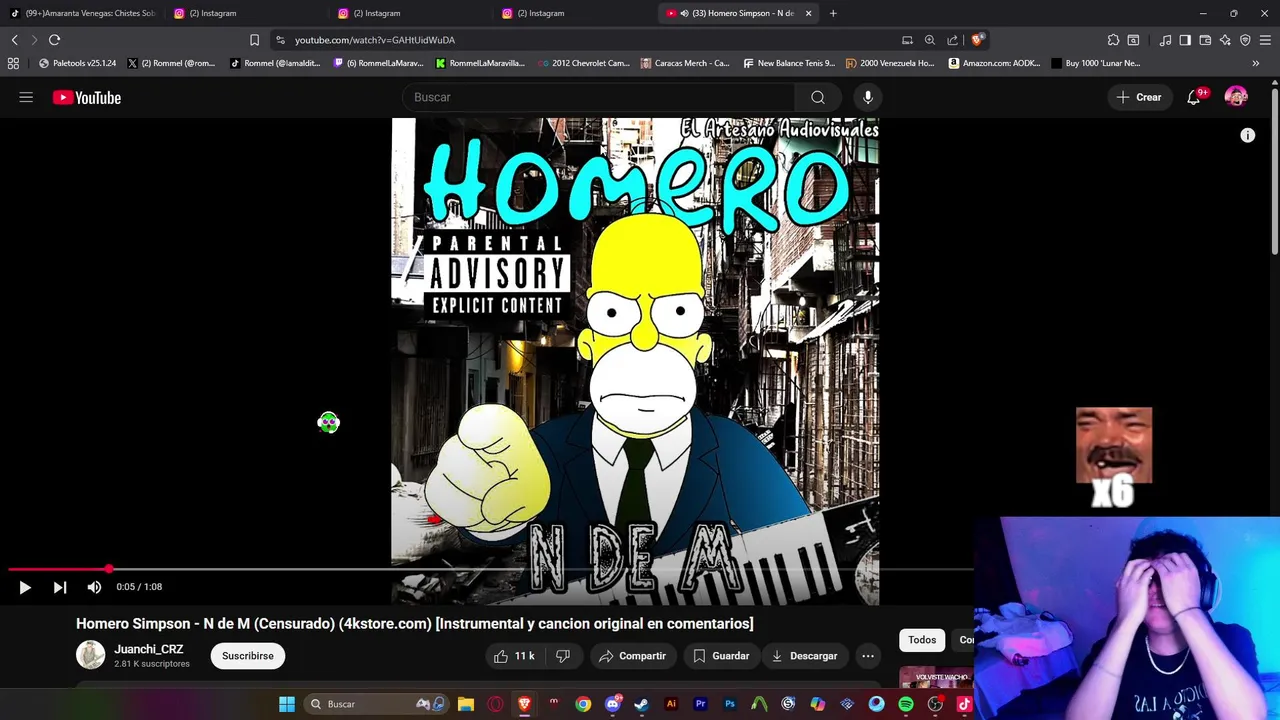Open Brave Shields lion icon
Image resolution: width=1280 pixels, height=720 pixels.
pyautogui.click(x=978, y=40)
